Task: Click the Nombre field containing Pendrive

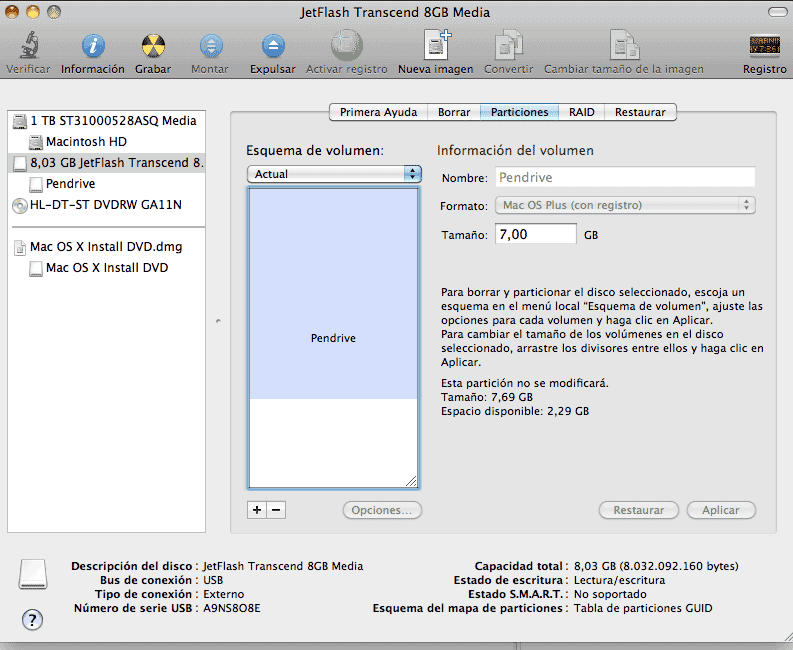Action: 625,178
